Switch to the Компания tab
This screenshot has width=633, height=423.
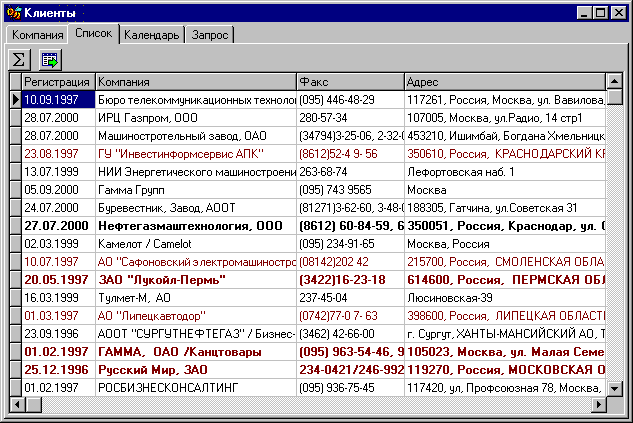pyautogui.click(x=37, y=35)
